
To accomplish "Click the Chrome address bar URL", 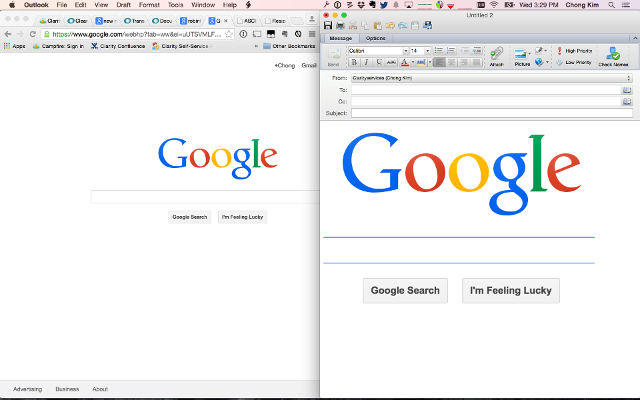I will point(137,34).
